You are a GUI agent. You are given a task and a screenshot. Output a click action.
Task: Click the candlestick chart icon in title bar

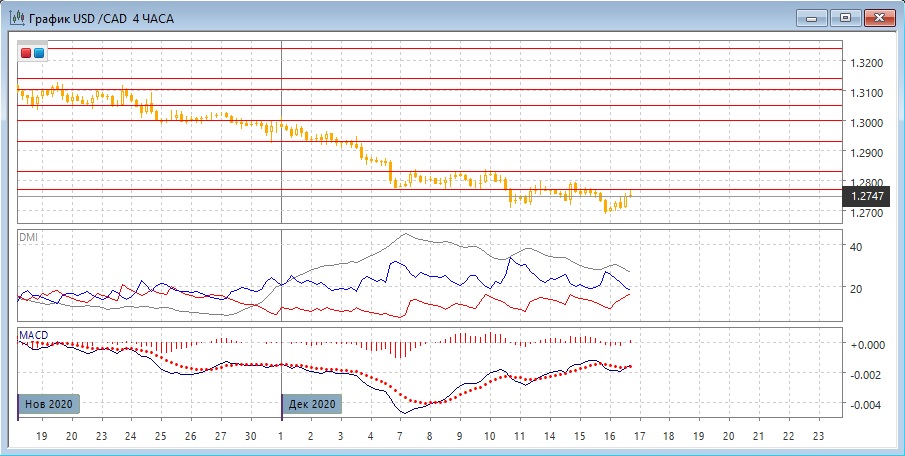click(17, 18)
